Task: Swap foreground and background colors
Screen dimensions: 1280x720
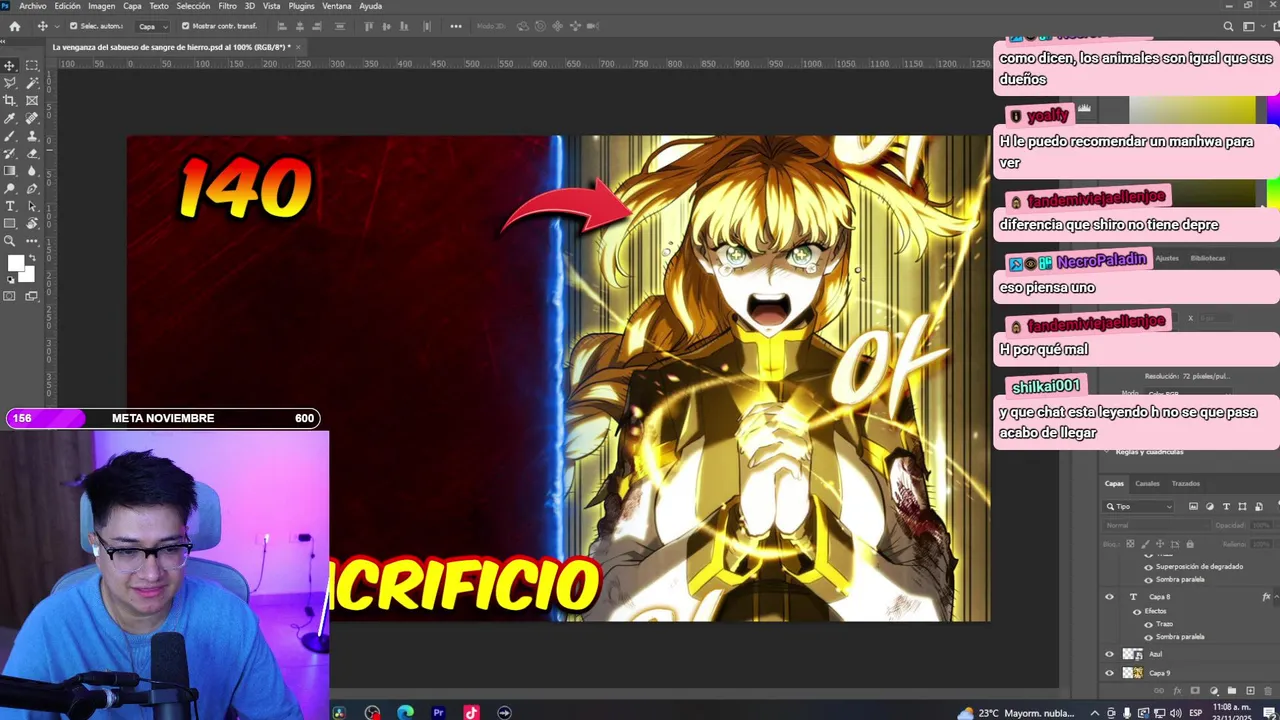Action: [x=31, y=259]
